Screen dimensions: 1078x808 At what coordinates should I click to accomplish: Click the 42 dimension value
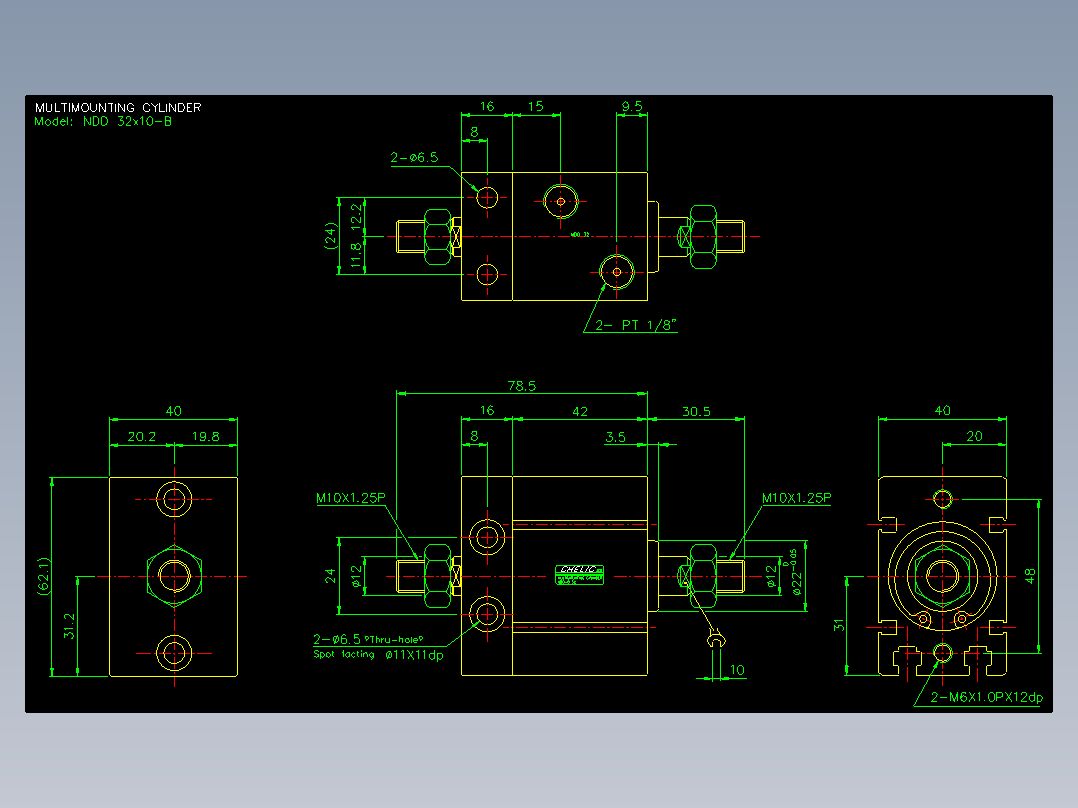pos(580,411)
